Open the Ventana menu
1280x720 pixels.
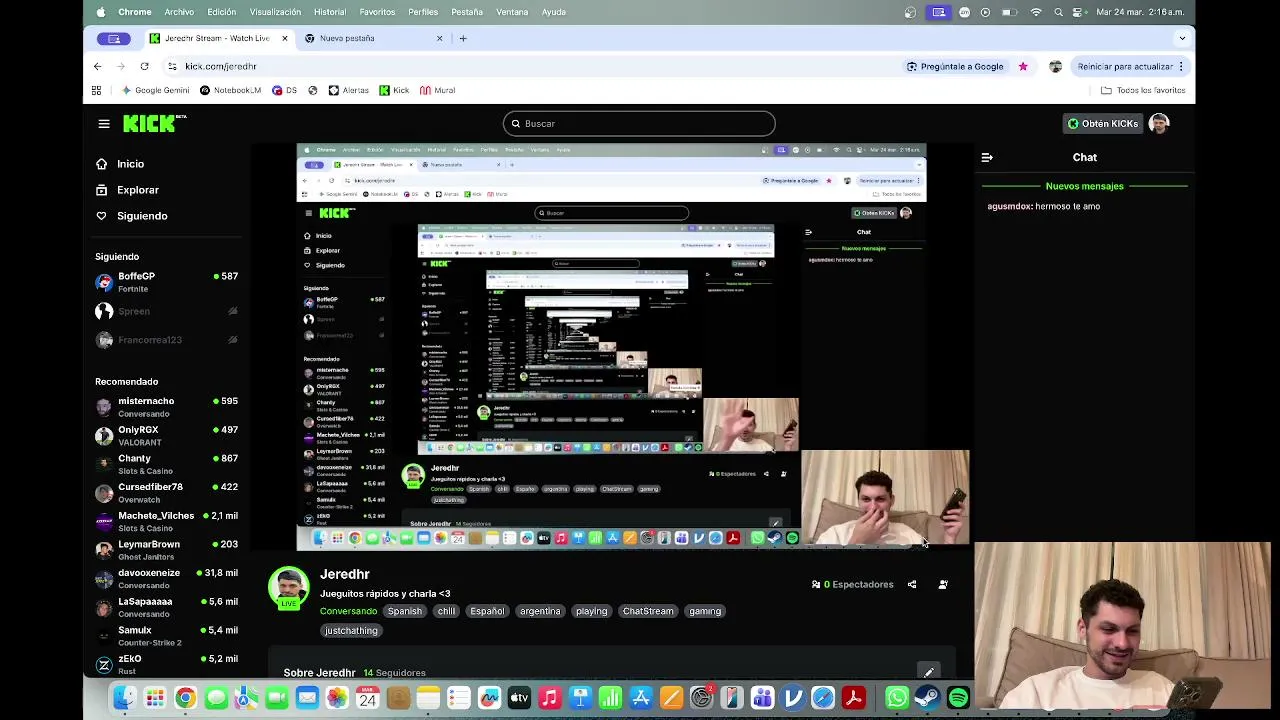[512, 12]
